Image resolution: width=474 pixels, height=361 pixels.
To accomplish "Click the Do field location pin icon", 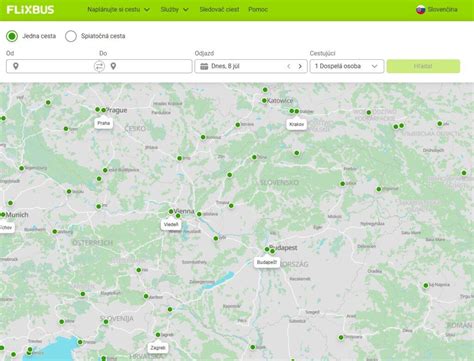I will click(113, 66).
